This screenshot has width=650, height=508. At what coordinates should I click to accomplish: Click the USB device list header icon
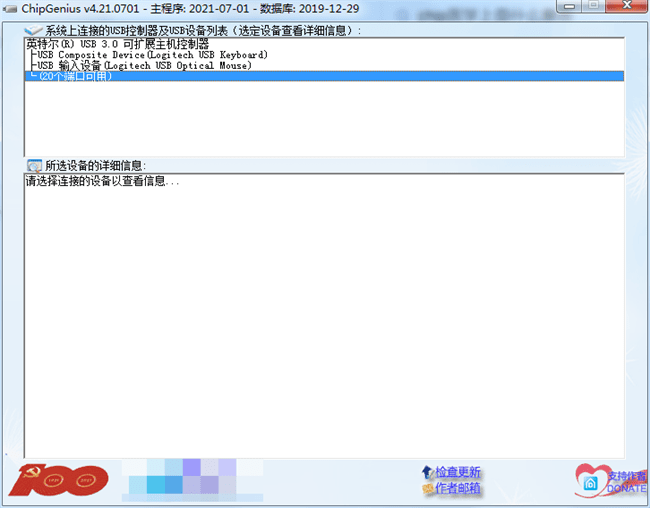point(33,30)
